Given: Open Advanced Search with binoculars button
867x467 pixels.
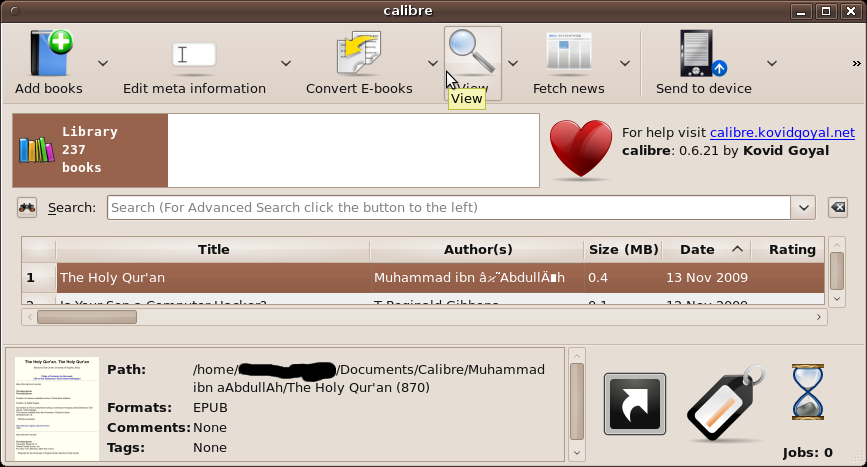Looking at the screenshot, I should [27, 208].
